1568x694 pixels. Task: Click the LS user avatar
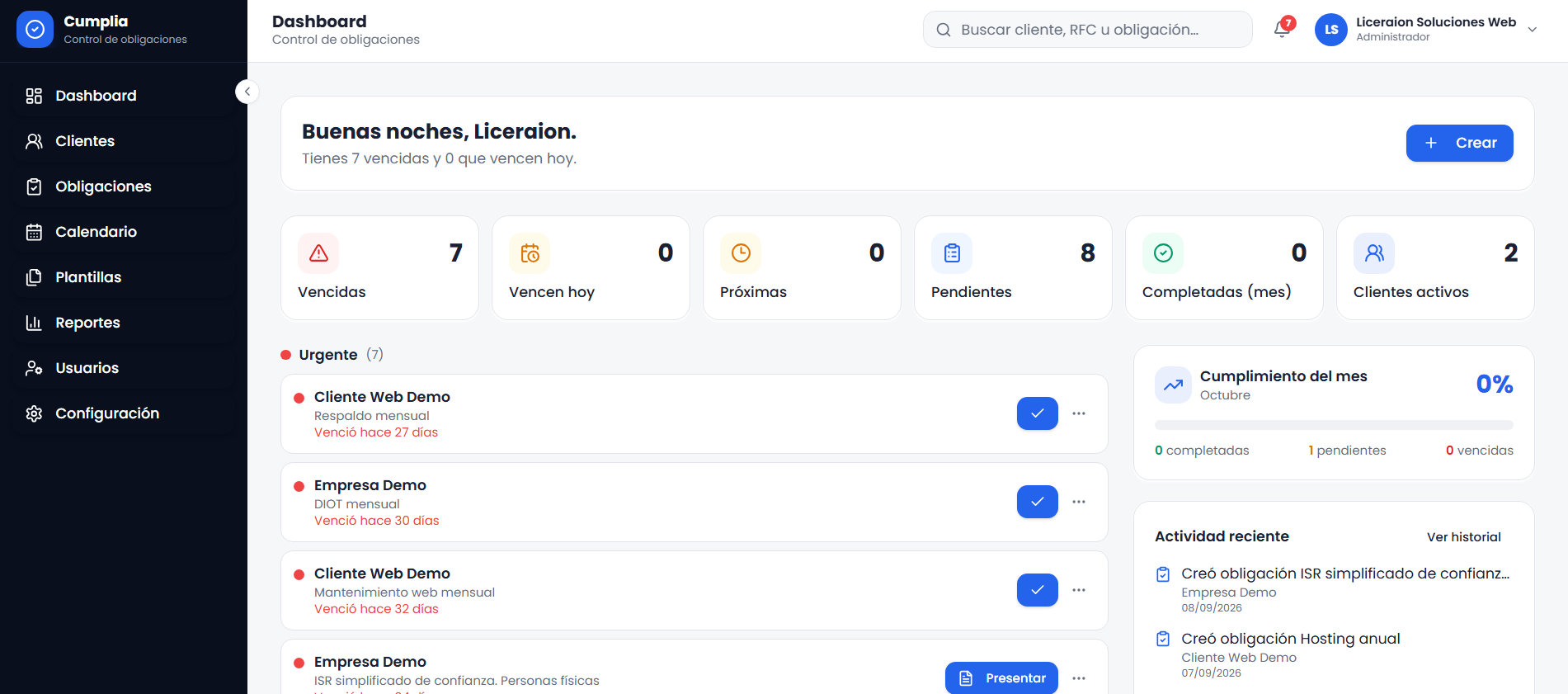pyautogui.click(x=1330, y=30)
